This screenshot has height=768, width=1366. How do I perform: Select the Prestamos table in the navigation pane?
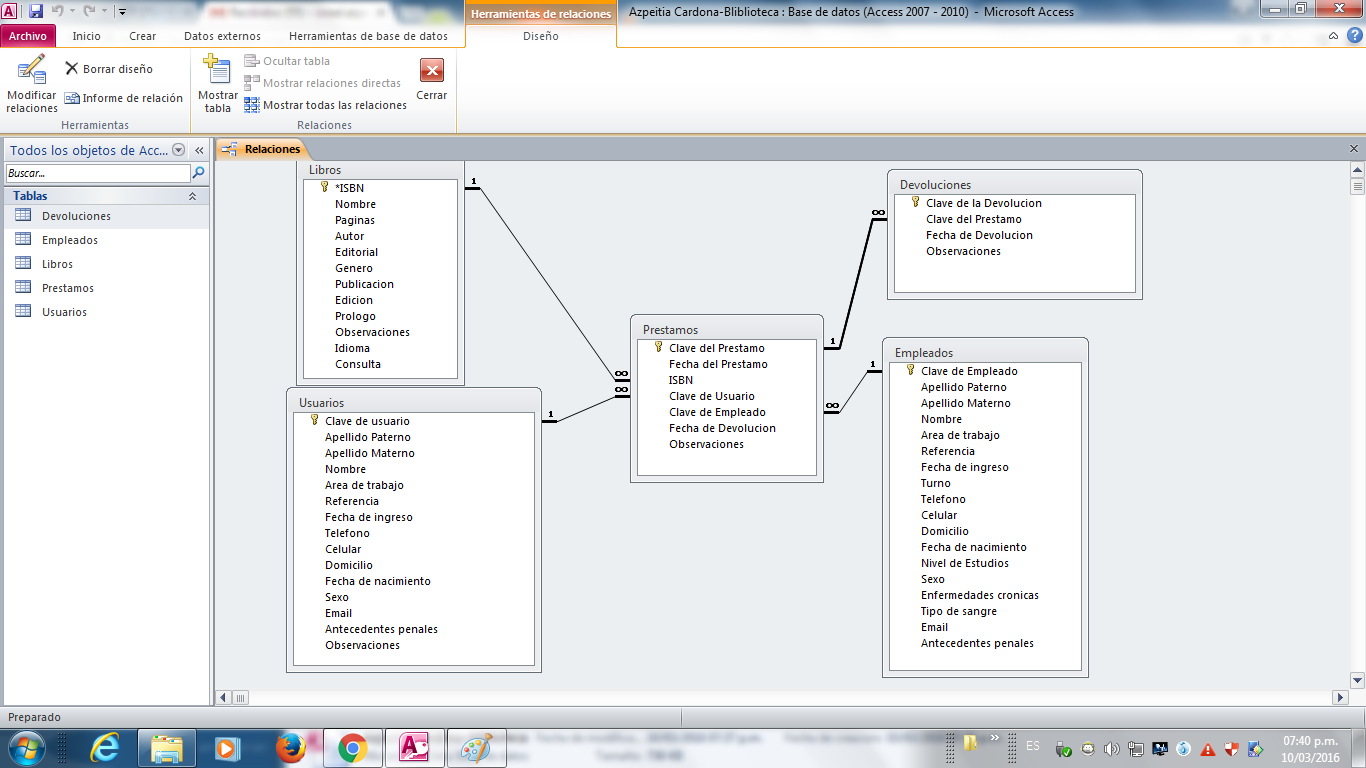click(x=68, y=288)
